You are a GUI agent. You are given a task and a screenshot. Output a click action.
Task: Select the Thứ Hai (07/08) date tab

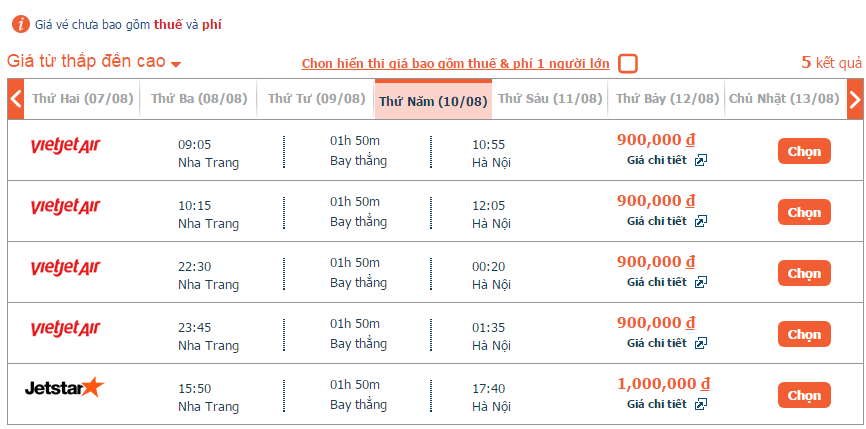tap(82, 99)
